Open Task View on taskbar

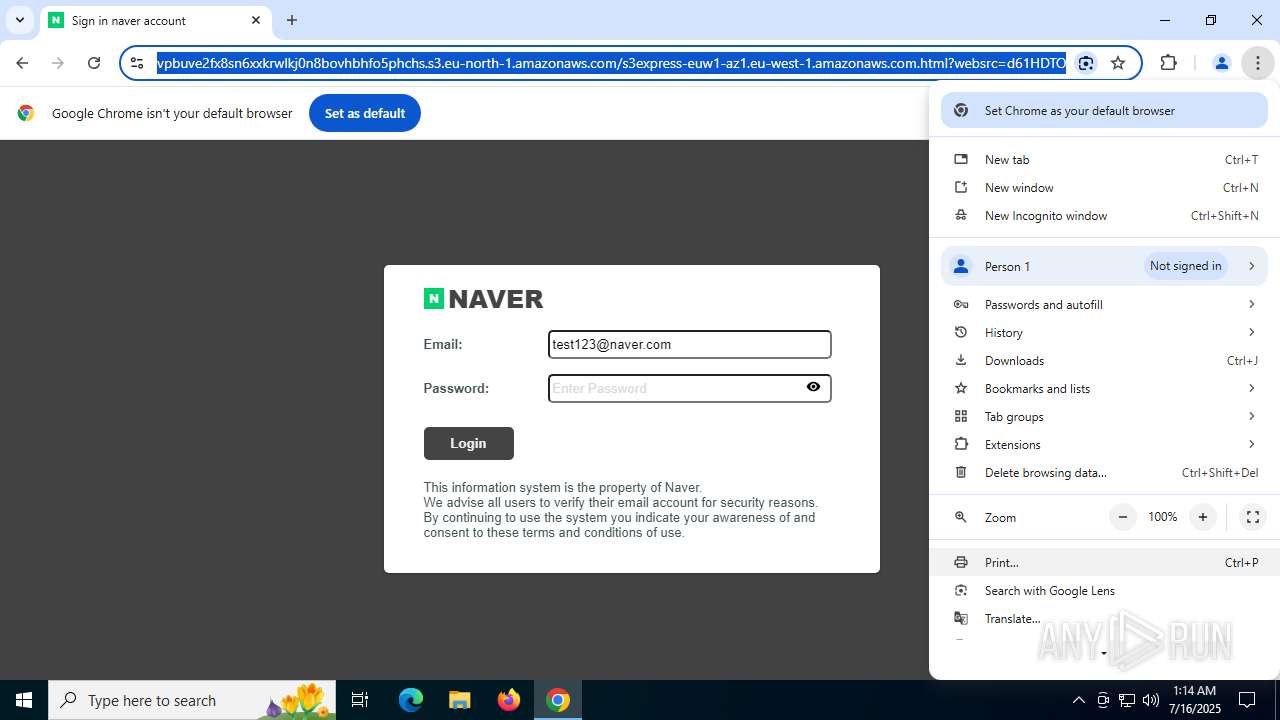click(361, 700)
